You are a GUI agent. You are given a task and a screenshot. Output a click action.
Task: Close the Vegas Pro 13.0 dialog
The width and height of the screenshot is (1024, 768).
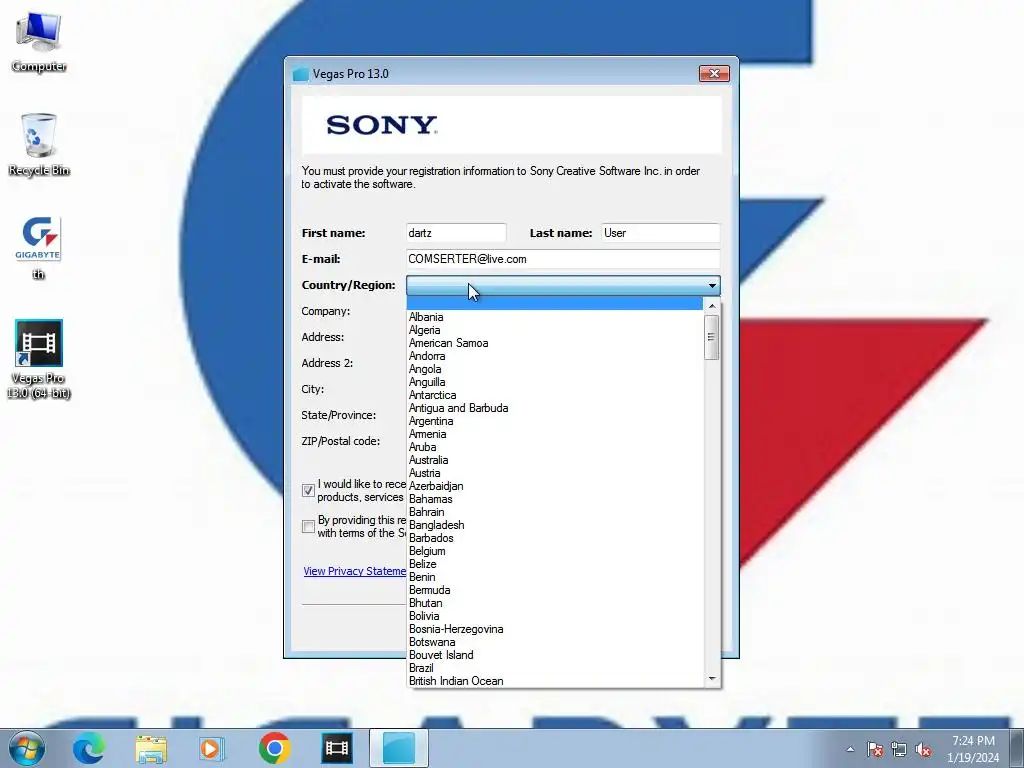[x=714, y=73]
